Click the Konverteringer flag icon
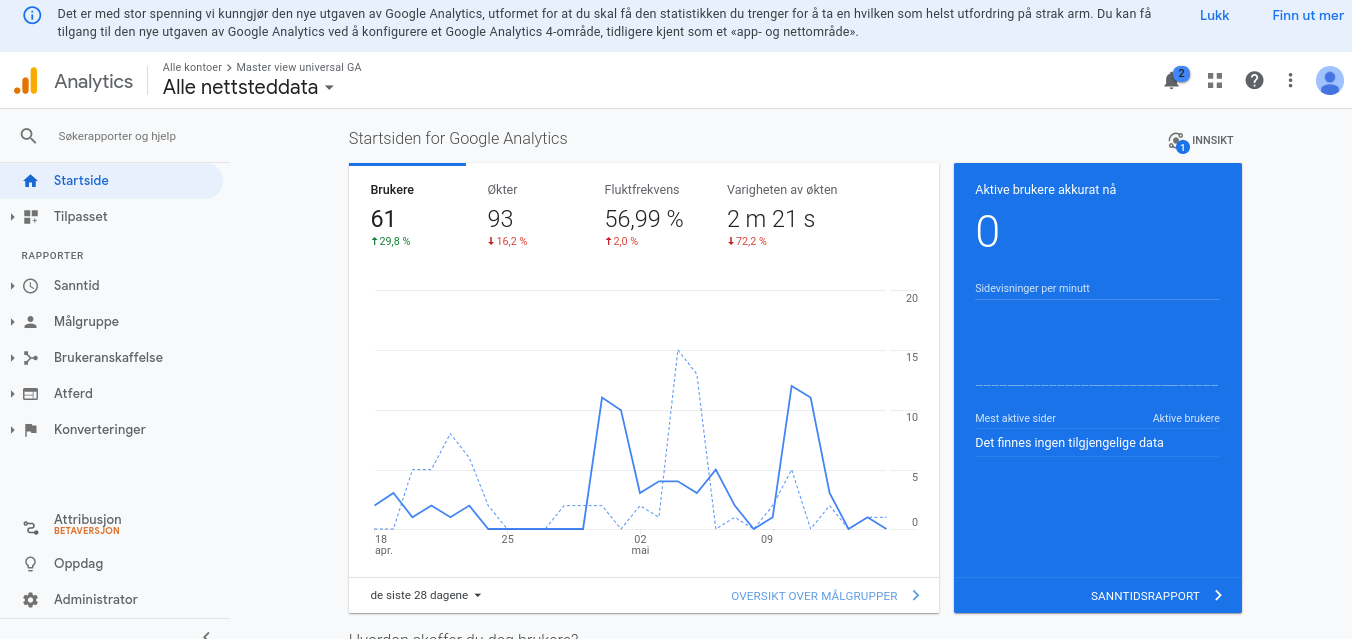This screenshot has width=1352, height=639. coord(30,430)
